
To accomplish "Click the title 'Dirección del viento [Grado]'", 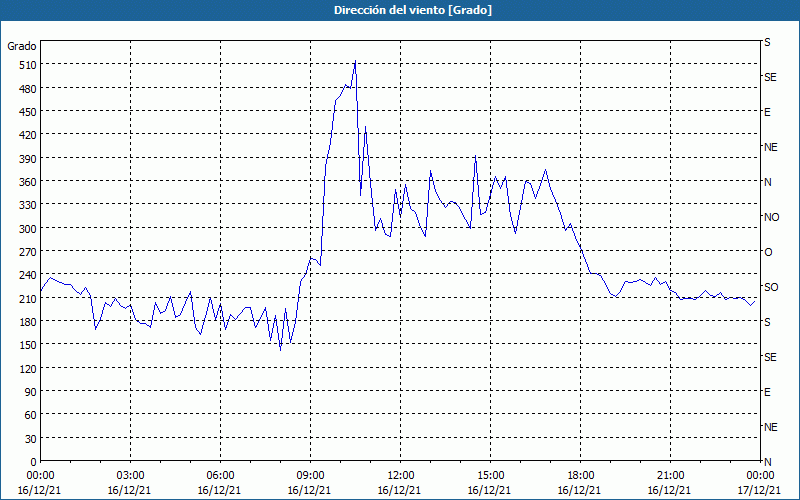I will pos(413,10).
